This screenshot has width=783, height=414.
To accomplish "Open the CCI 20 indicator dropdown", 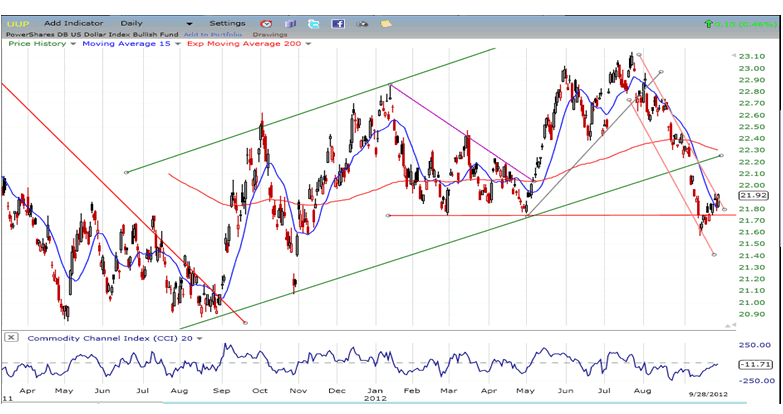I will [x=200, y=338].
